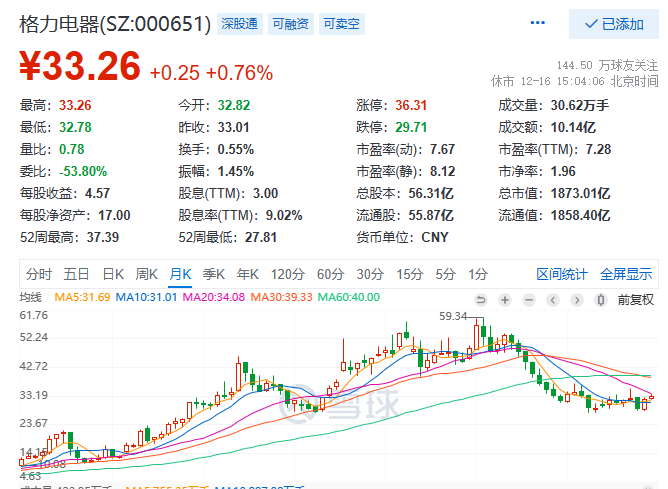The width and height of the screenshot is (668, 489).
Task: Switch to the 五日 chart tab
Action: click(x=76, y=274)
